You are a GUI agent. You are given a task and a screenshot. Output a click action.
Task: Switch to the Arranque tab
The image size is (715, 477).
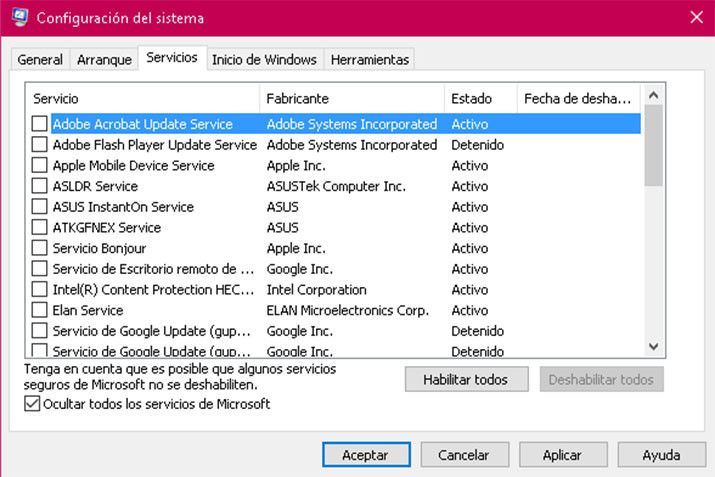(x=104, y=60)
